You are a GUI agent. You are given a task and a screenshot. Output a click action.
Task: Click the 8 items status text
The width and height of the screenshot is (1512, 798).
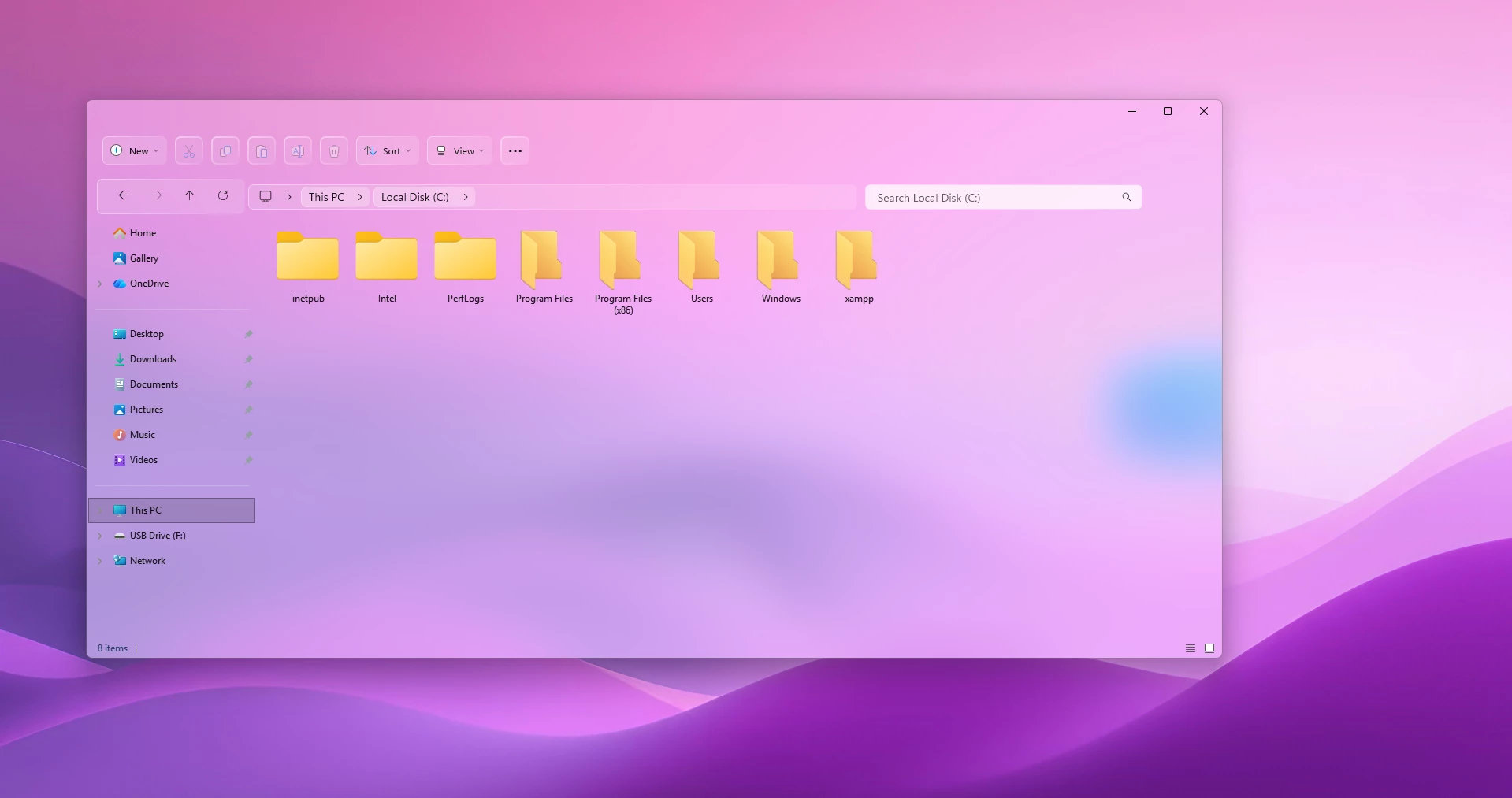coord(113,648)
